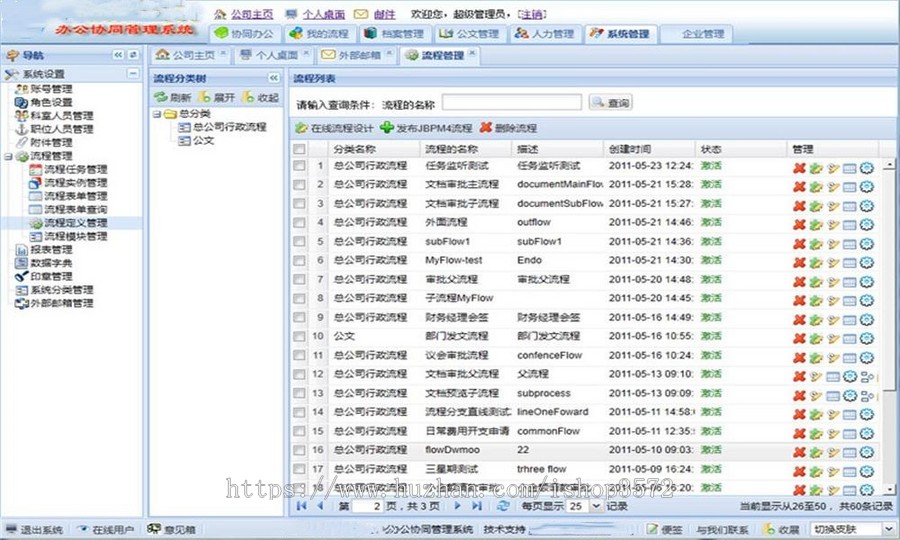Open the 每页显示 page size dropdown

pos(596,506)
